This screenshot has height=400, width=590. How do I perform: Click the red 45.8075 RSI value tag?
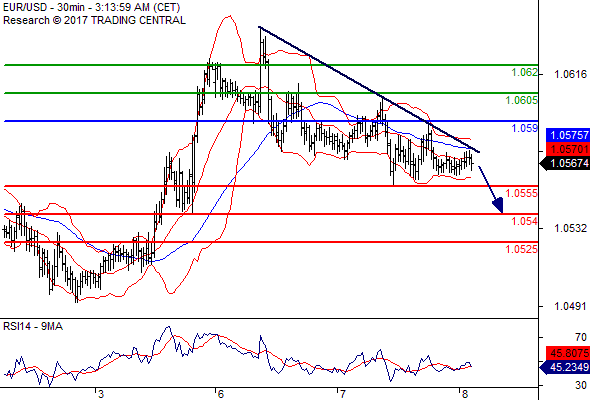tap(568, 353)
